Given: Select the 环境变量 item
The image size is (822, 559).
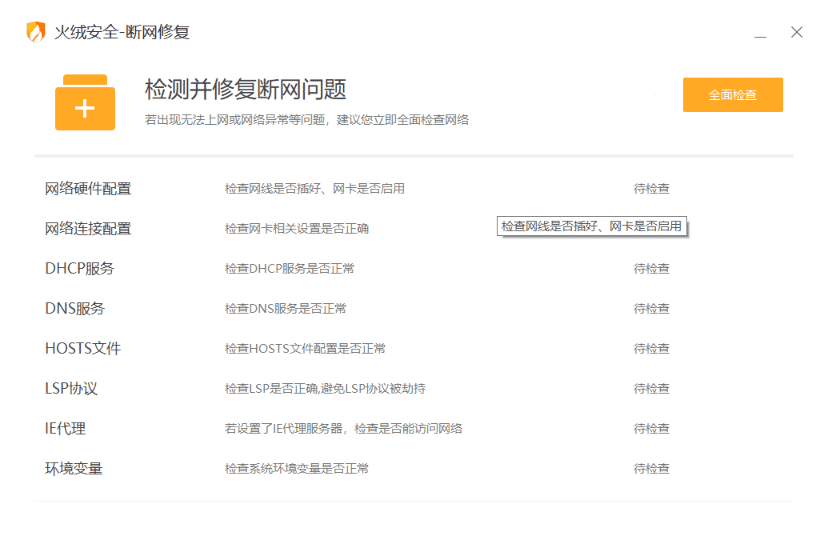Looking at the screenshot, I should [x=73, y=468].
